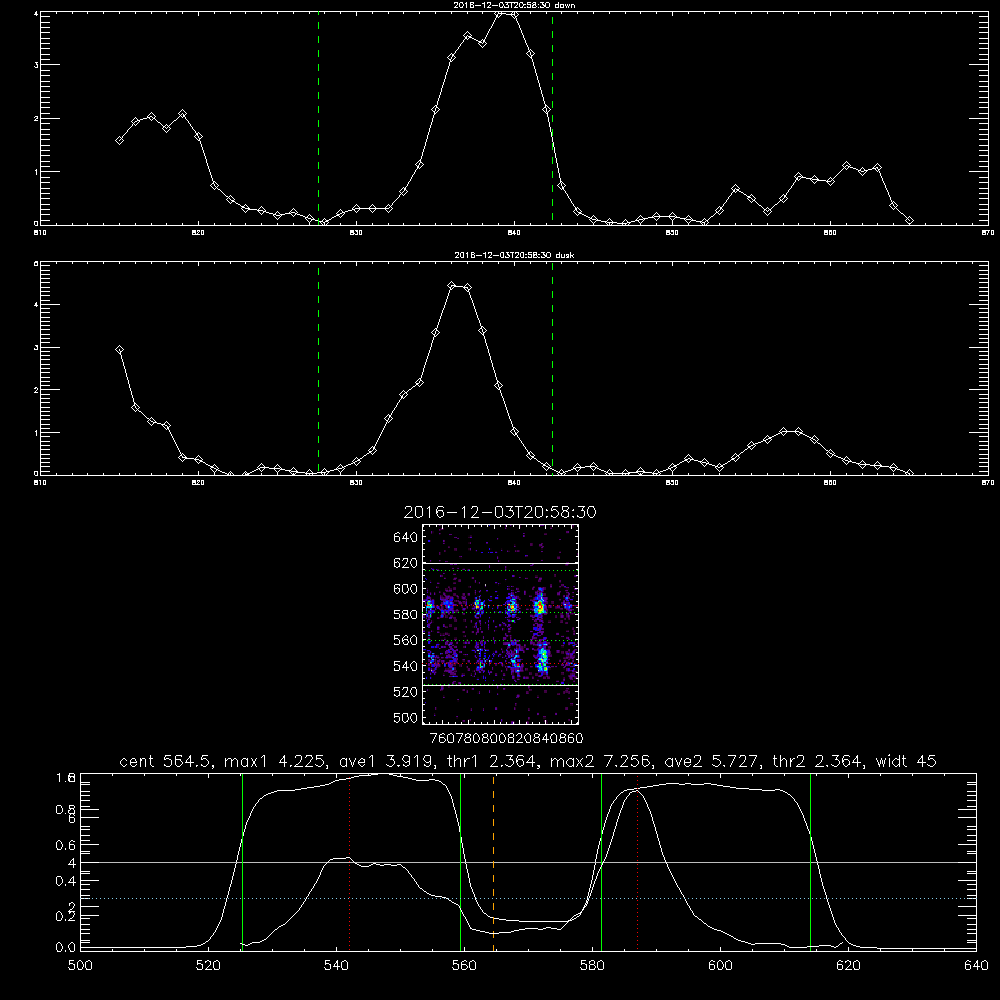Click the dotted horizontal threshold line in bottom plot
Screen dimensions: 1000x1000
(528, 899)
